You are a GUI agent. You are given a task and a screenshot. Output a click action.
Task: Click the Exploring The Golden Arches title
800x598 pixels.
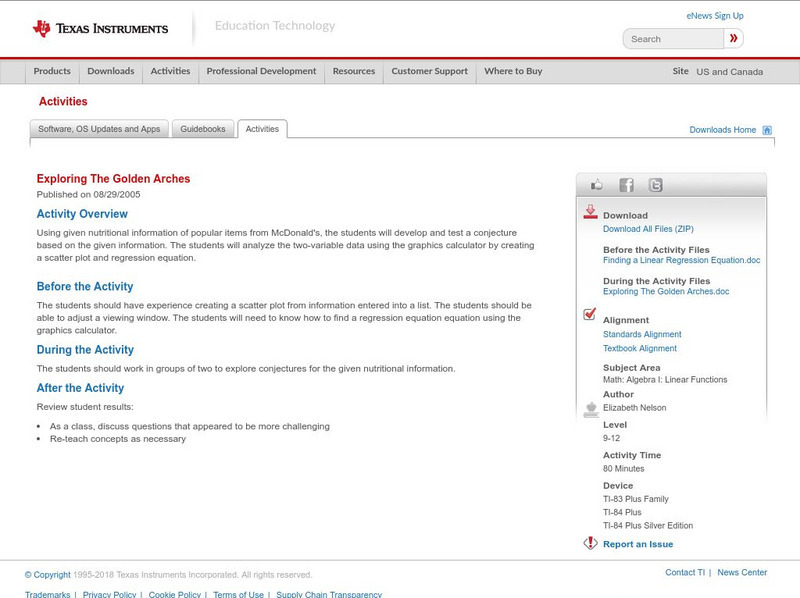tap(113, 179)
